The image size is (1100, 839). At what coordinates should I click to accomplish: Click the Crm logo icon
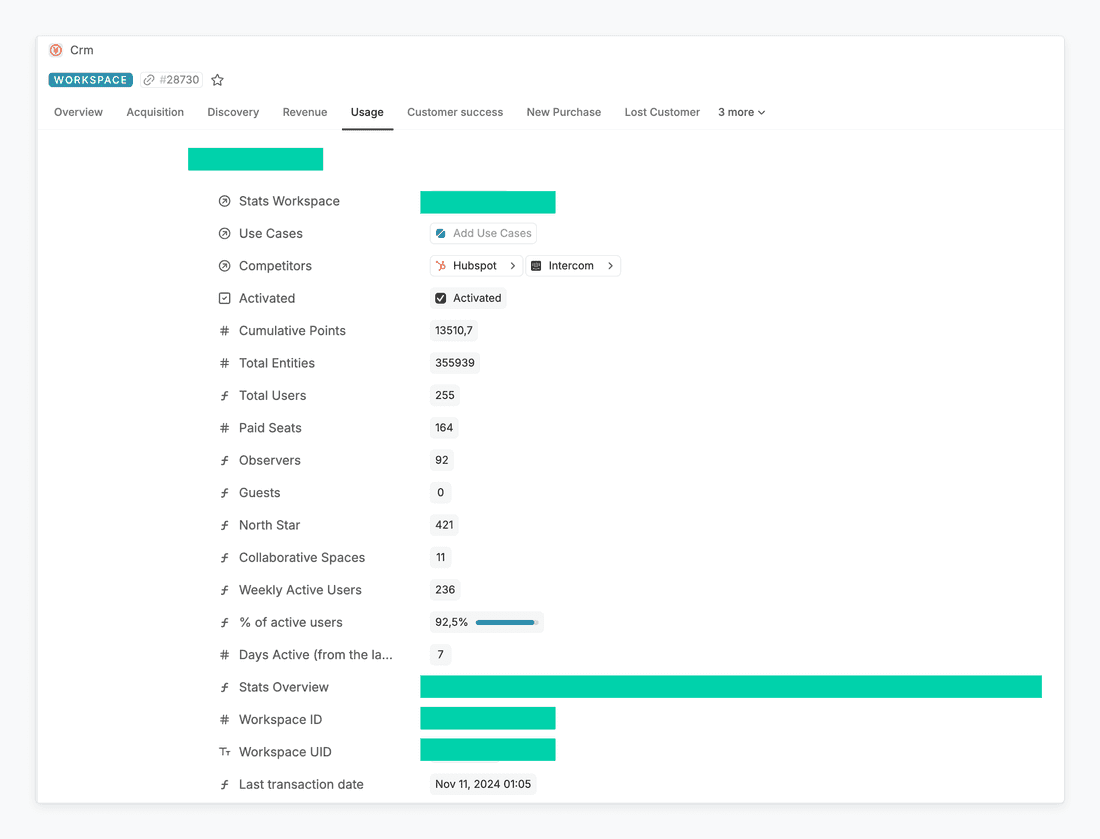click(x=56, y=50)
